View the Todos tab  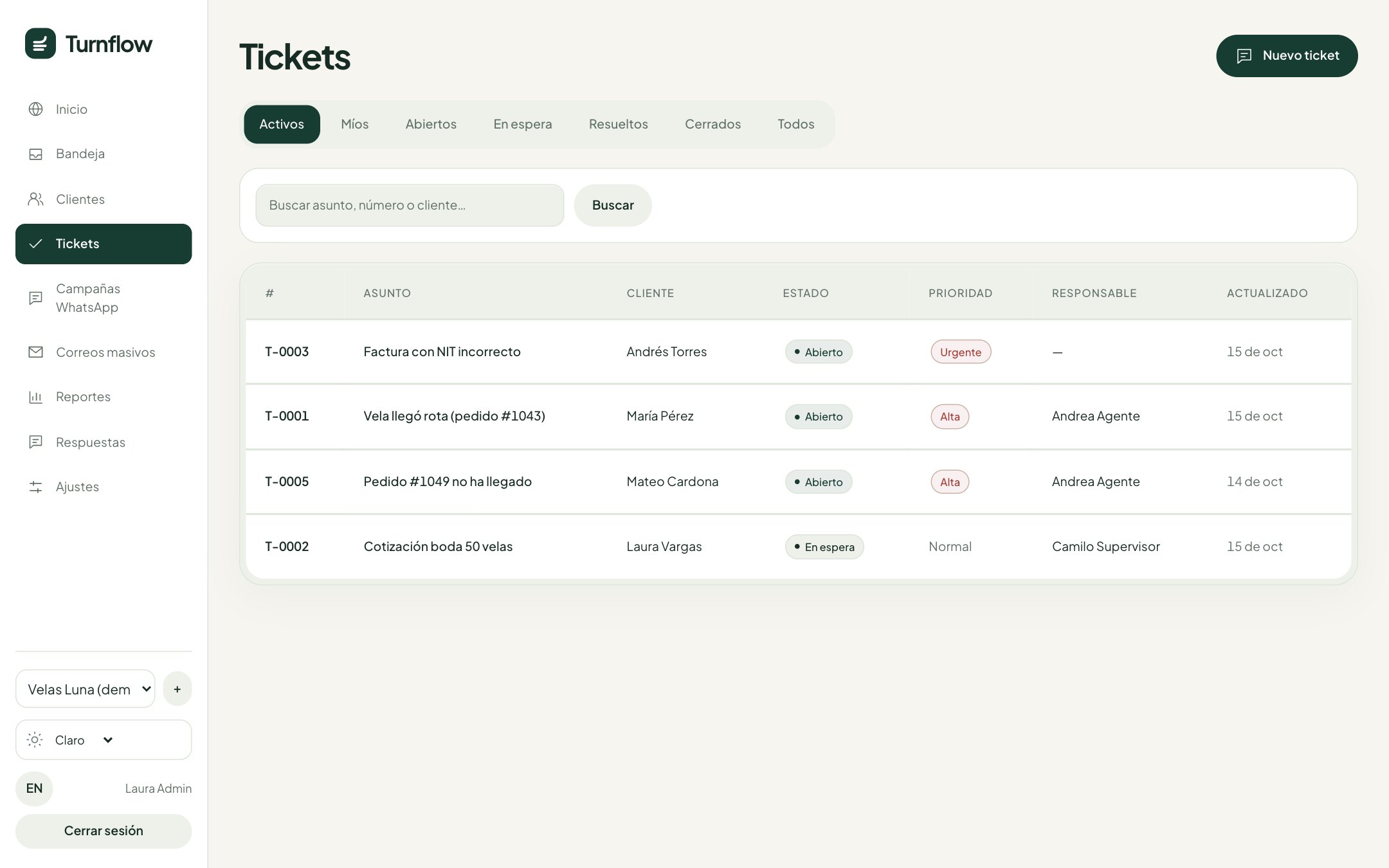point(796,124)
